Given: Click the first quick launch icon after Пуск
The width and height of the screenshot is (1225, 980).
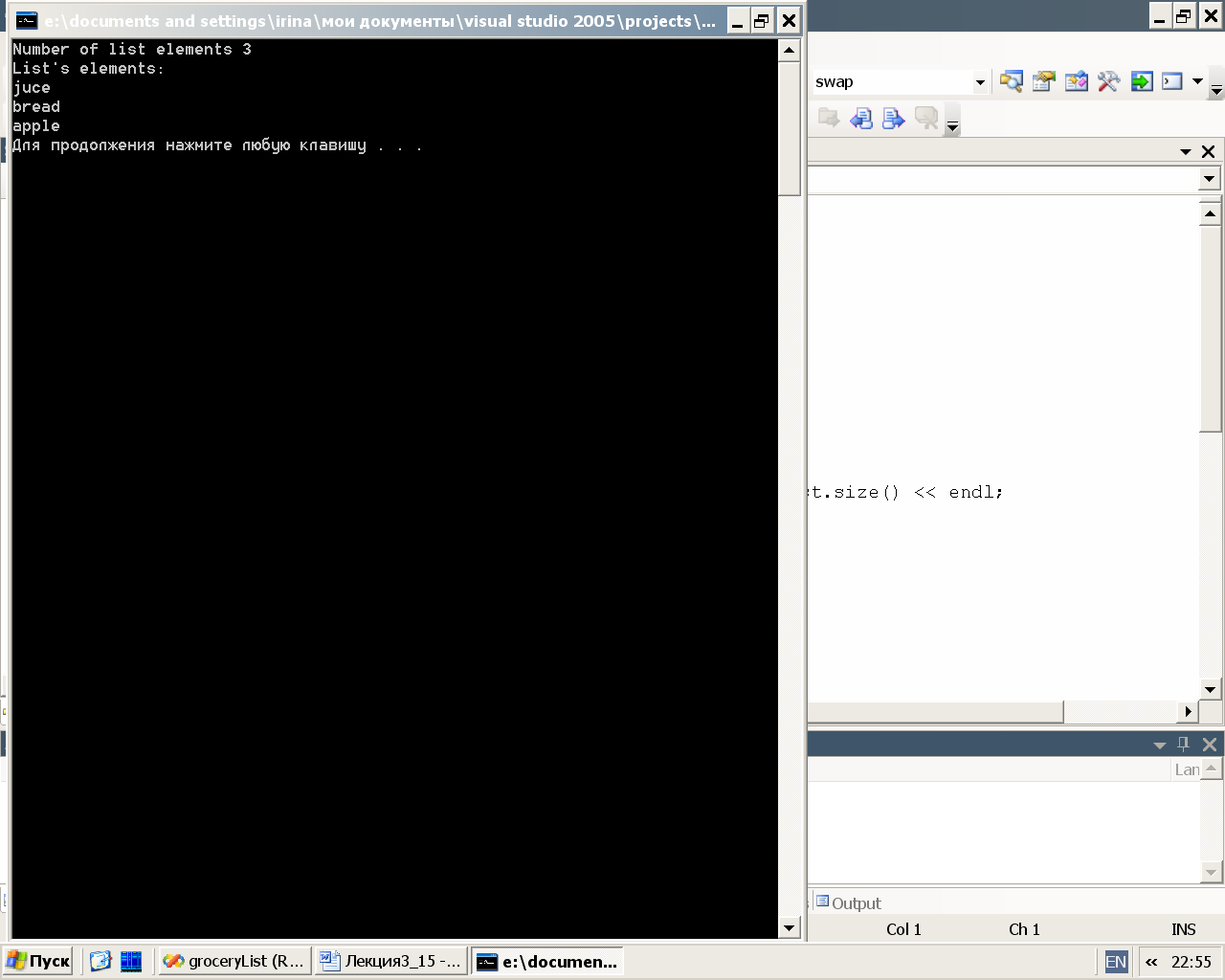Looking at the screenshot, I should 100,961.
